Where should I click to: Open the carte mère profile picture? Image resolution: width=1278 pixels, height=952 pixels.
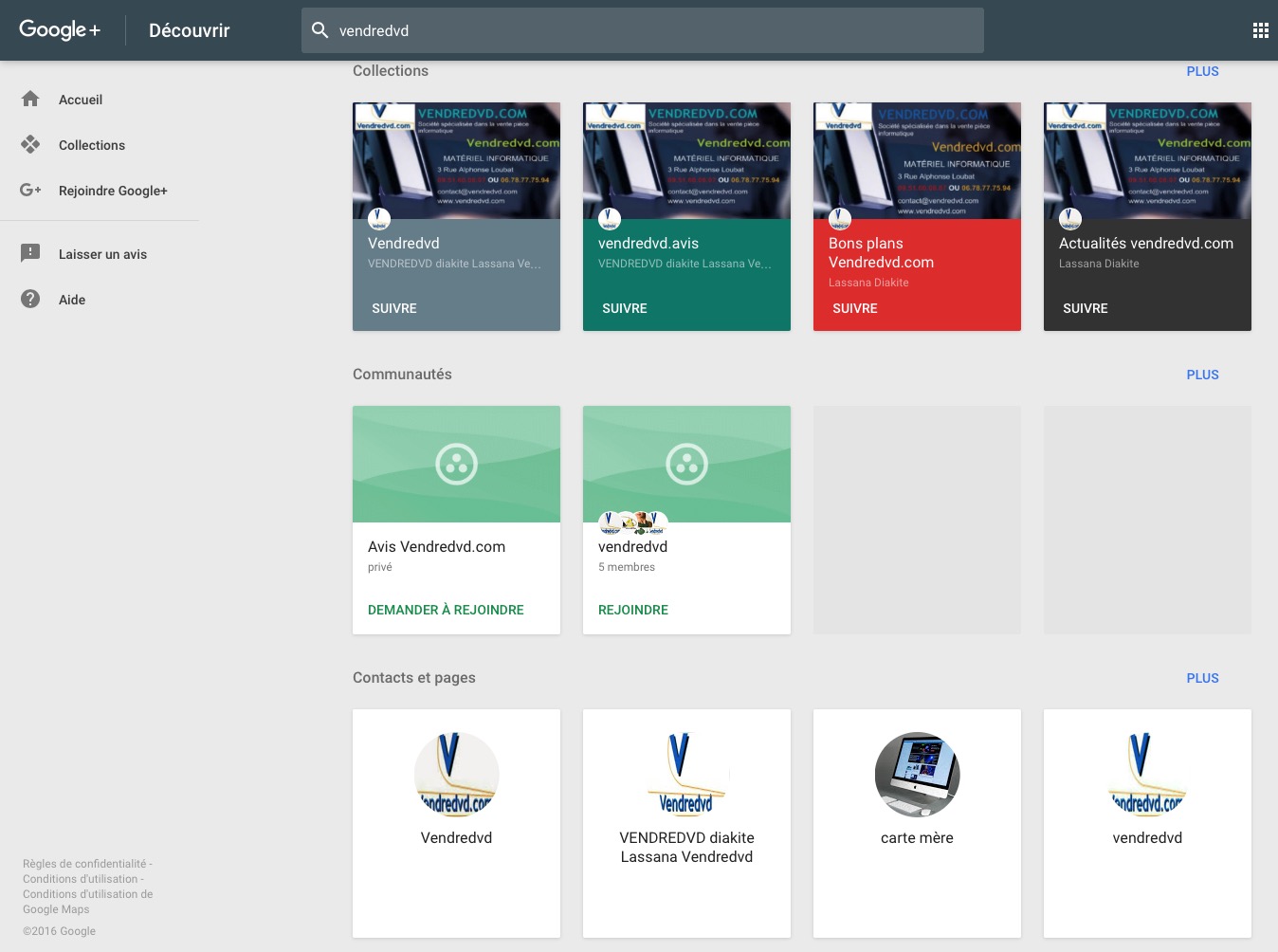(917, 774)
